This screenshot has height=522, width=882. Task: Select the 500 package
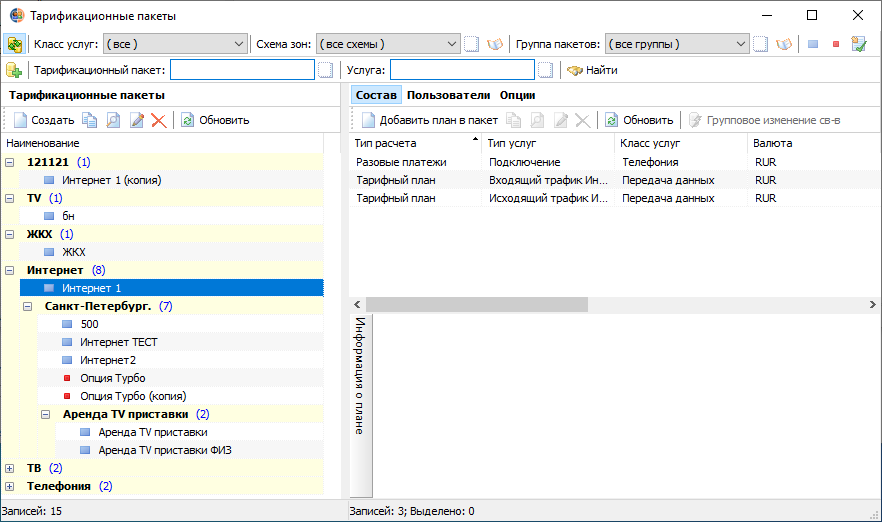point(181,324)
